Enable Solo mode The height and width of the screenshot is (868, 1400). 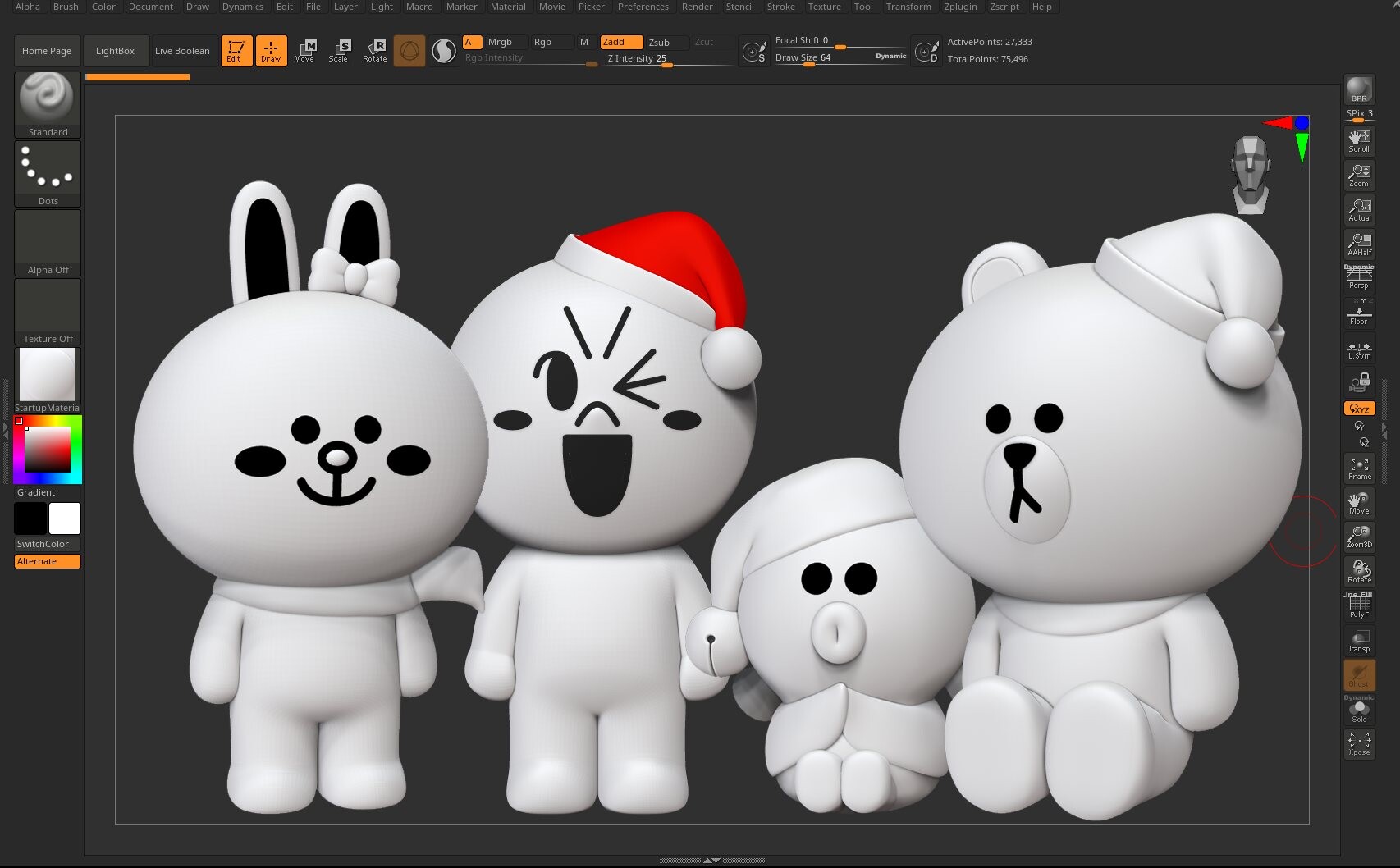pos(1358,710)
